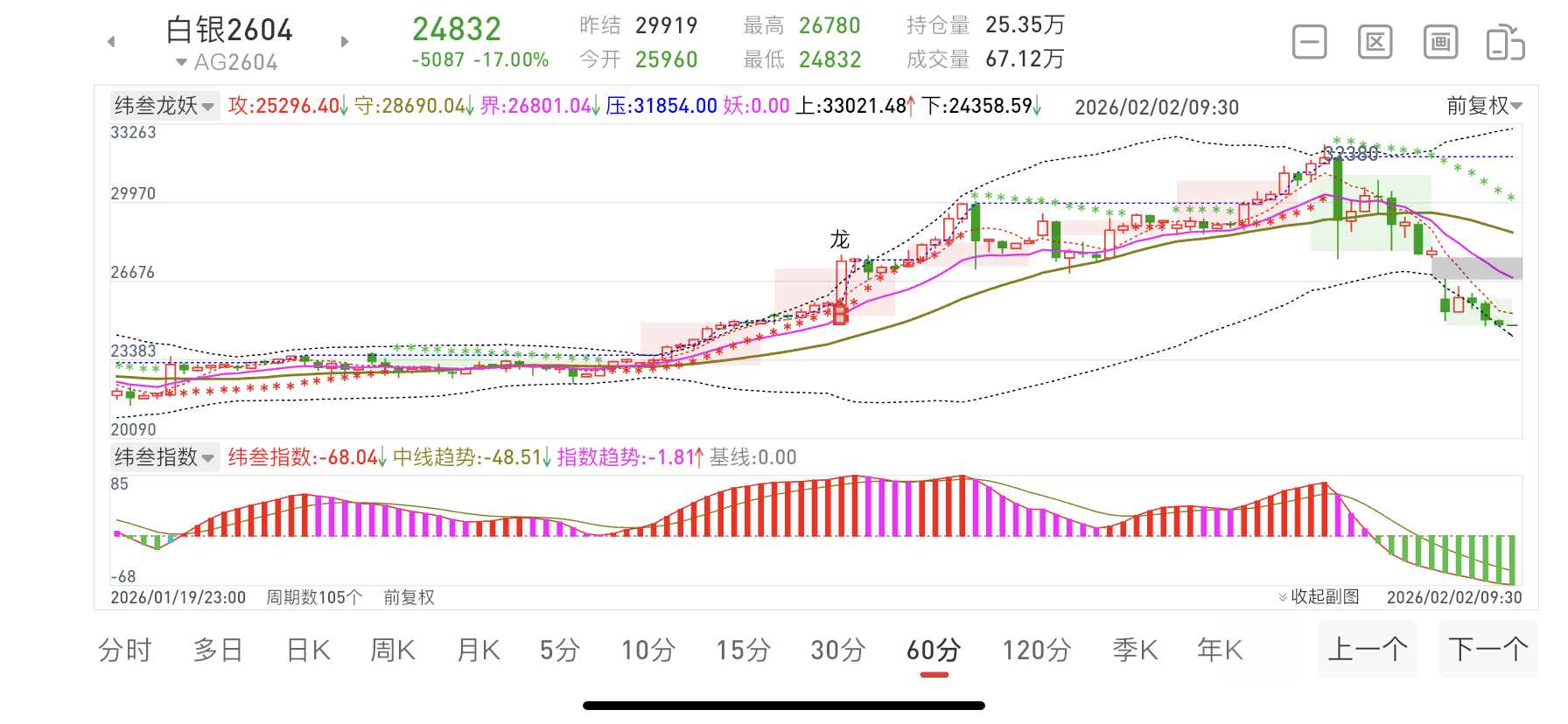This screenshot has width=1568, height=724.
Task: Open the 画 line drawing tool
Action: 1440,42
